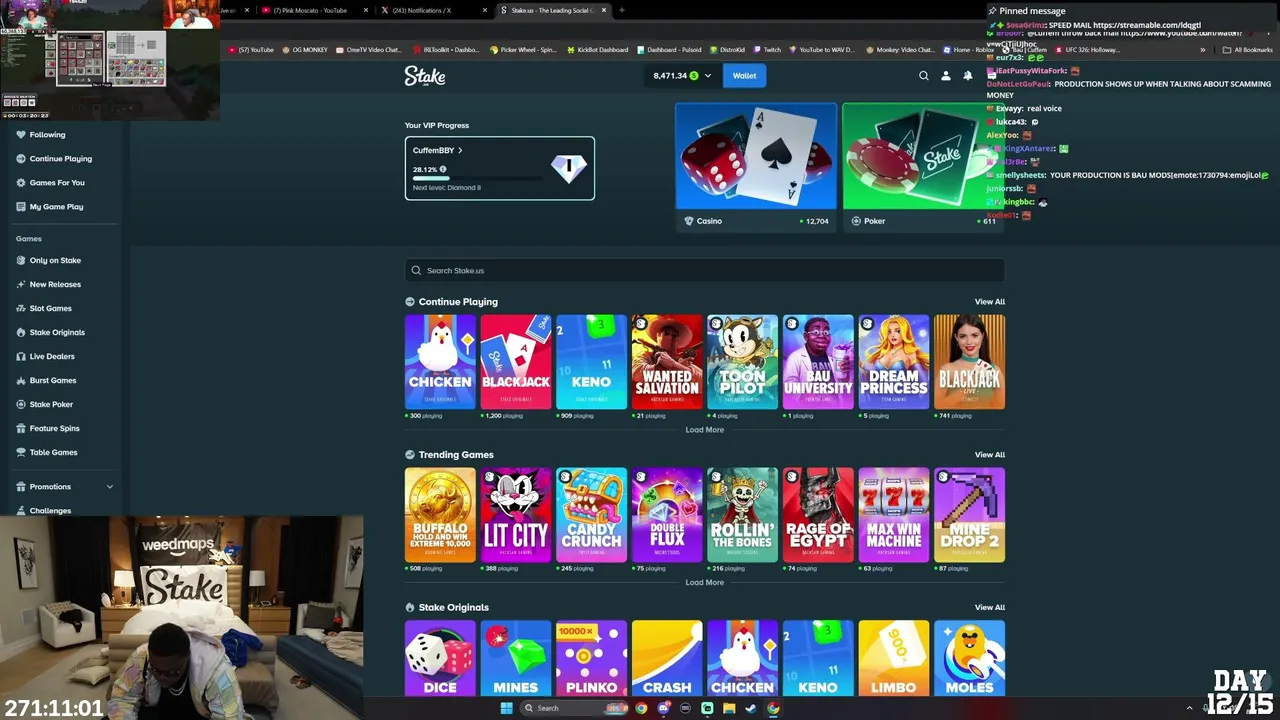Screen dimensions: 1280x720
Task: Open the balance currency dropdown
Action: click(x=708, y=75)
